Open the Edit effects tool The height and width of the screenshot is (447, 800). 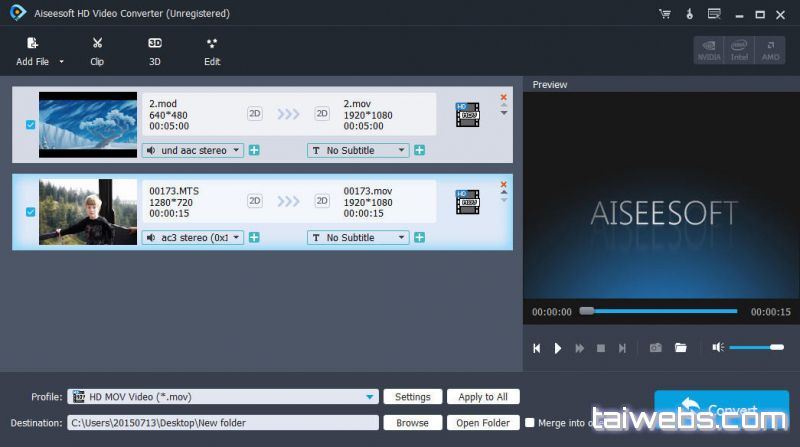coord(212,51)
